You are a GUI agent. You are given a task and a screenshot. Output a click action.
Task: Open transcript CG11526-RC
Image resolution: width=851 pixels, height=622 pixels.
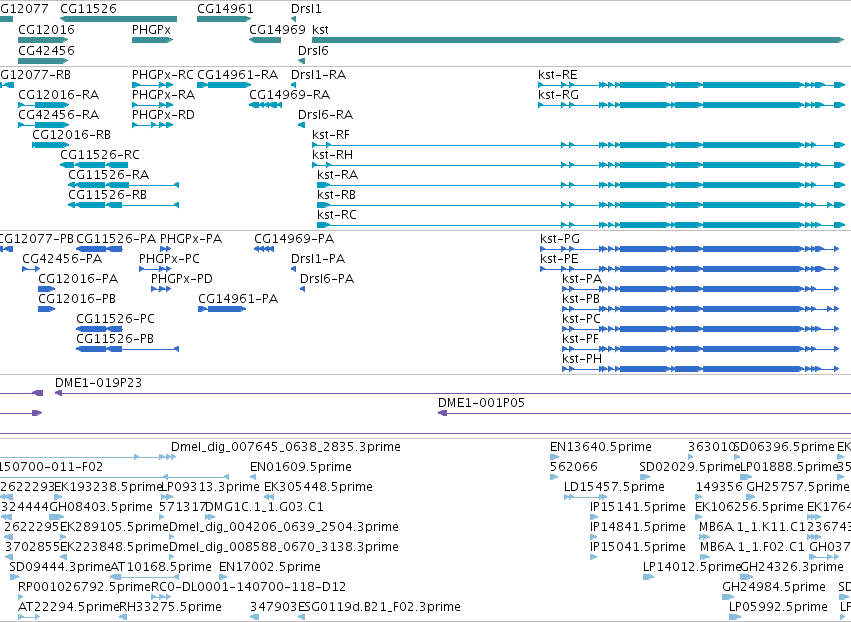[100, 155]
